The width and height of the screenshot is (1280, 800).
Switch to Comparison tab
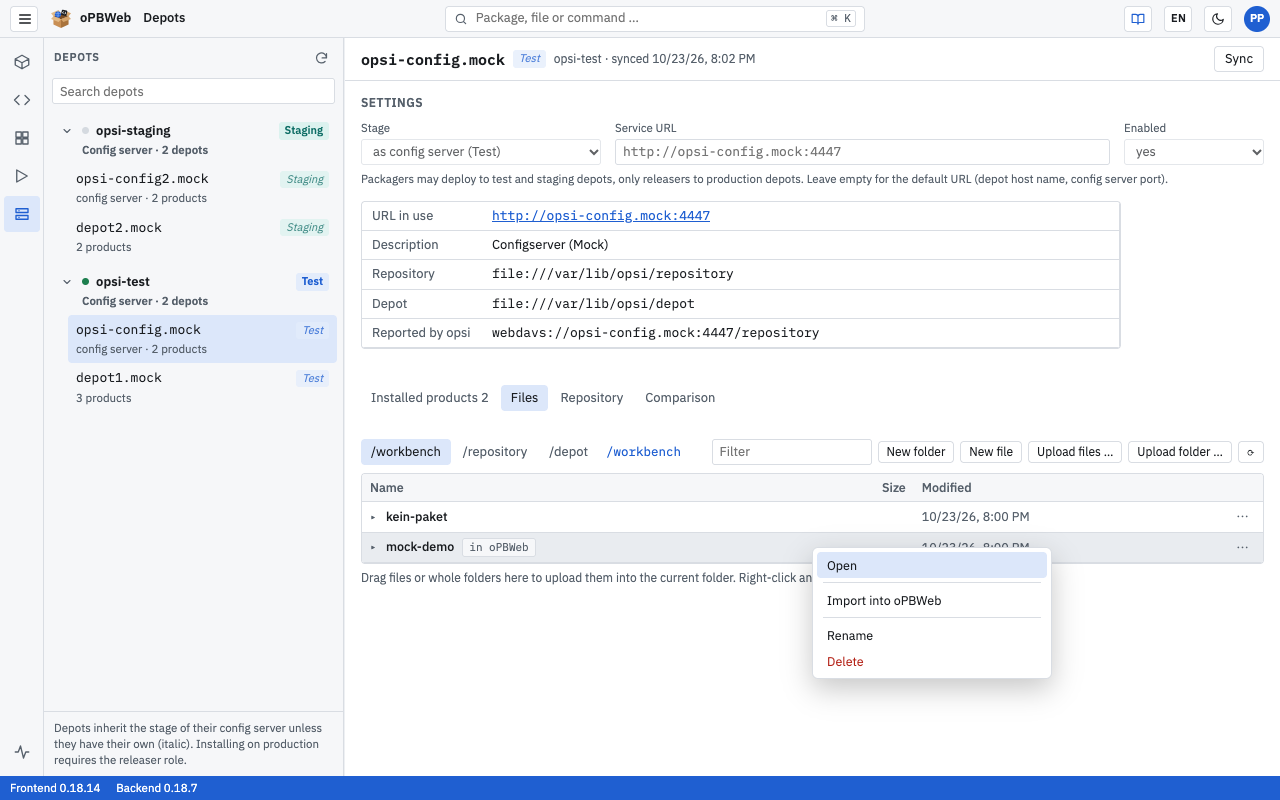pos(680,398)
